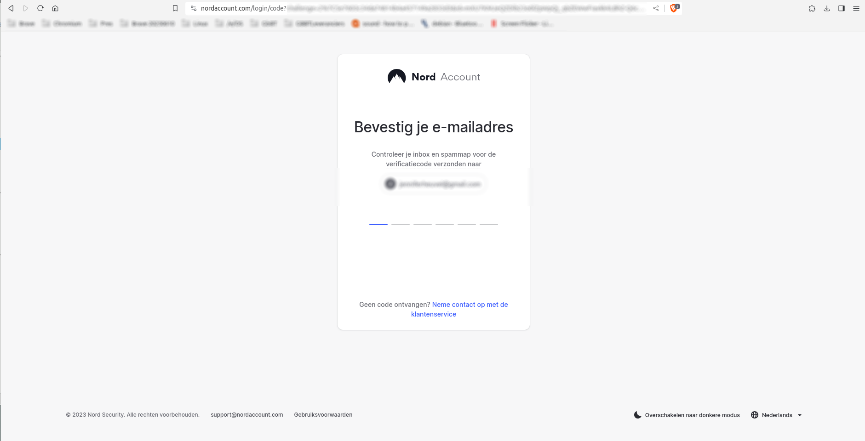Viewport: 865px width, 441px height.
Task: Click the browser forward arrow
Action: click(25, 8)
